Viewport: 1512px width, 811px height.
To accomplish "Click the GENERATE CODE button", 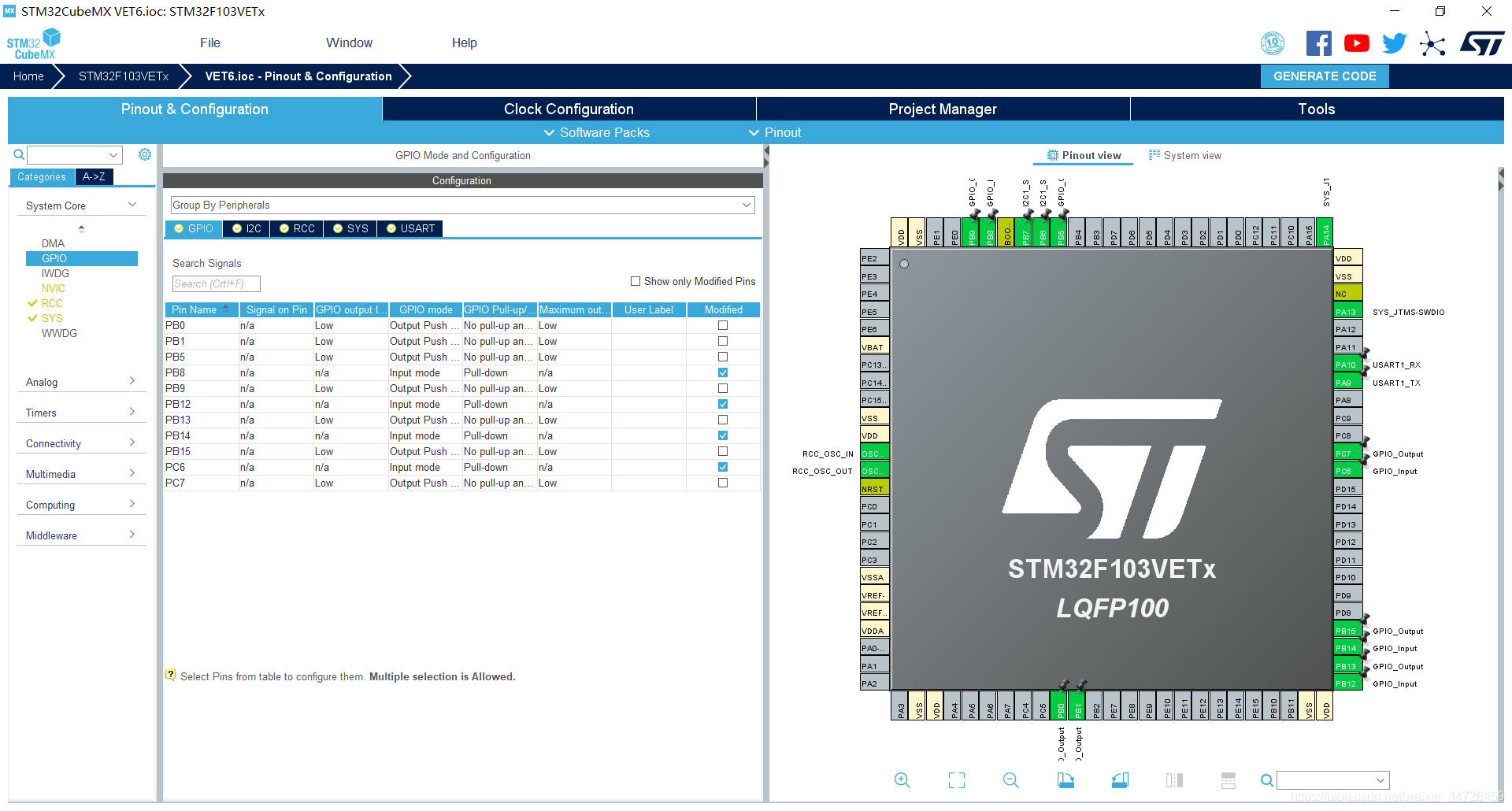I will click(x=1325, y=76).
